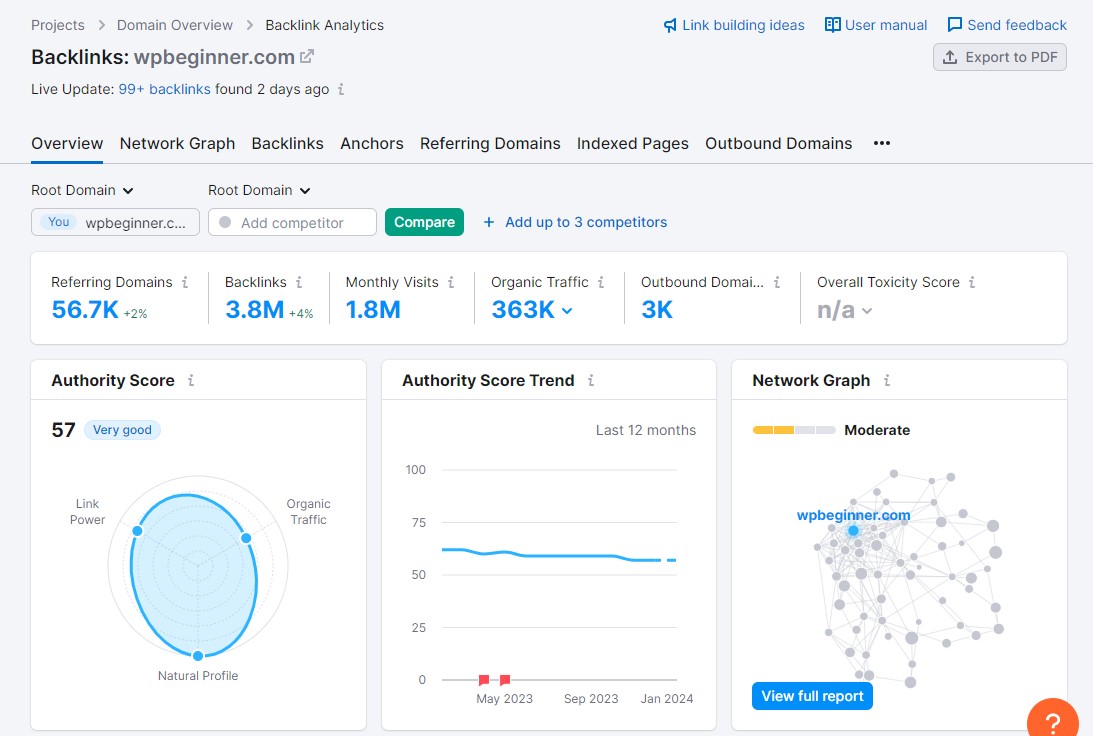Image resolution: width=1093 pixels, height=736 pixels.
Task: Click the Add competitor input field
Action: click(292, 222)
